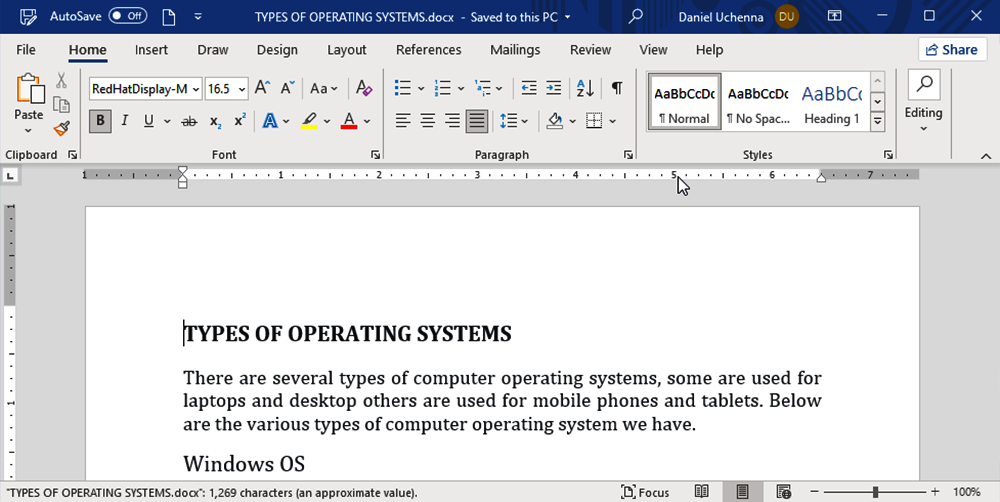The width and height of the screenshot is (1000, 502).
Task: Toggle Subscript formatting
Action: (216, 121)
